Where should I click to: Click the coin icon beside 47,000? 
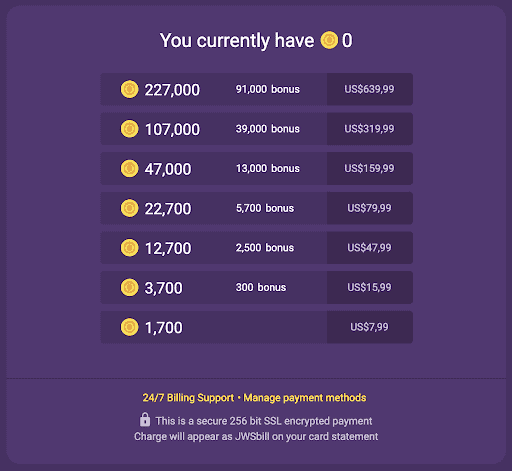(x=129, y=168)
